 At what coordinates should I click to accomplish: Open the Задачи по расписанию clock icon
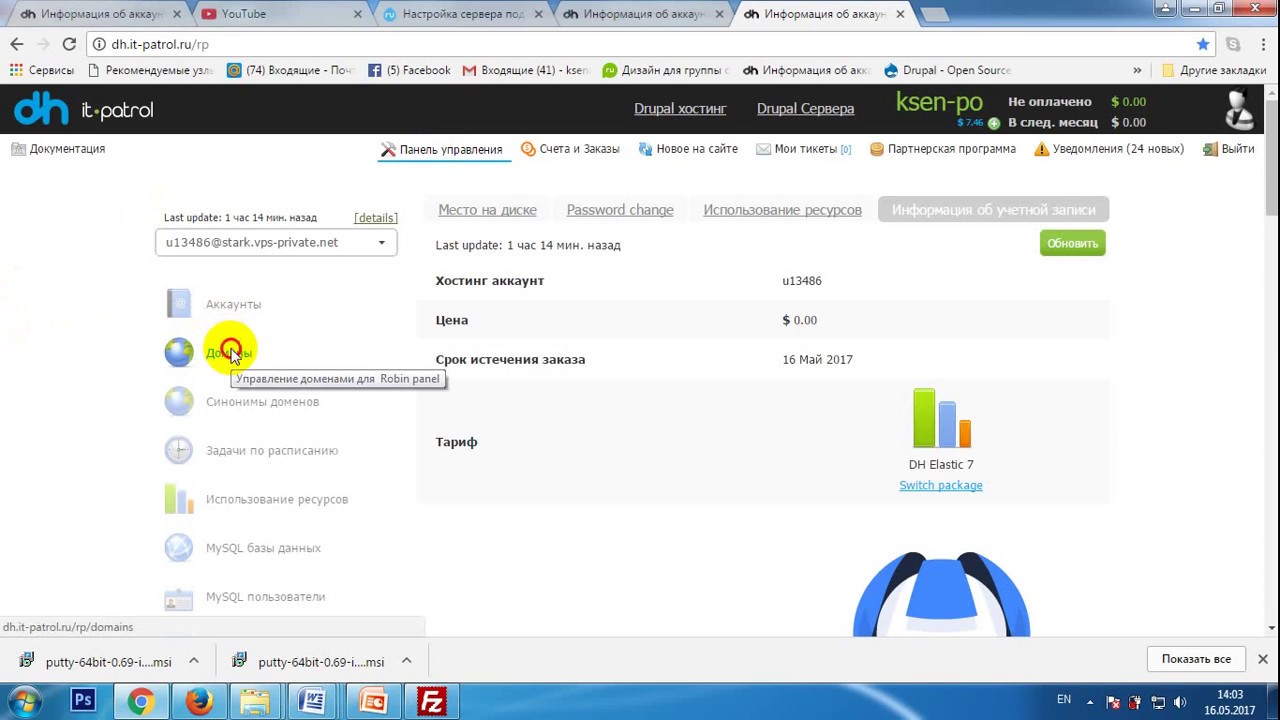(x=179, y=450)
